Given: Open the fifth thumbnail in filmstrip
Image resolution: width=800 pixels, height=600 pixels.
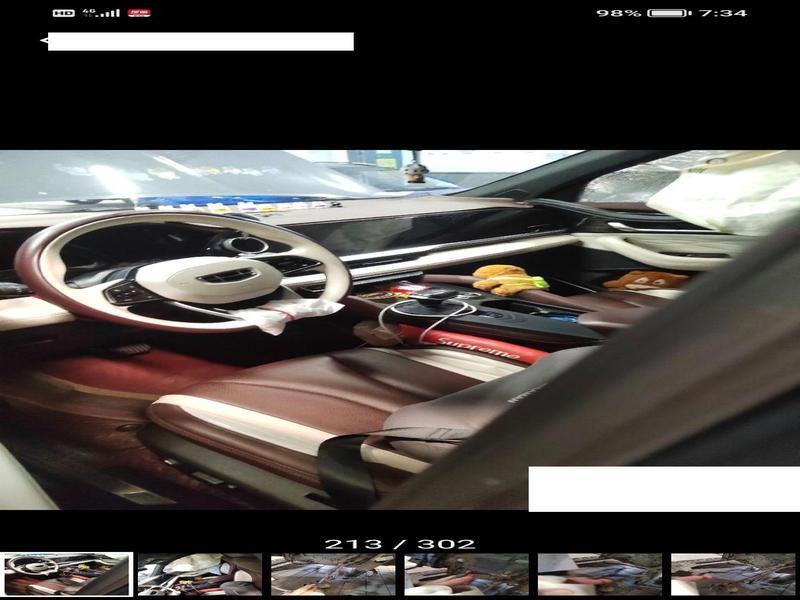Looking at the screenshot, I should (x=600, y=574).
